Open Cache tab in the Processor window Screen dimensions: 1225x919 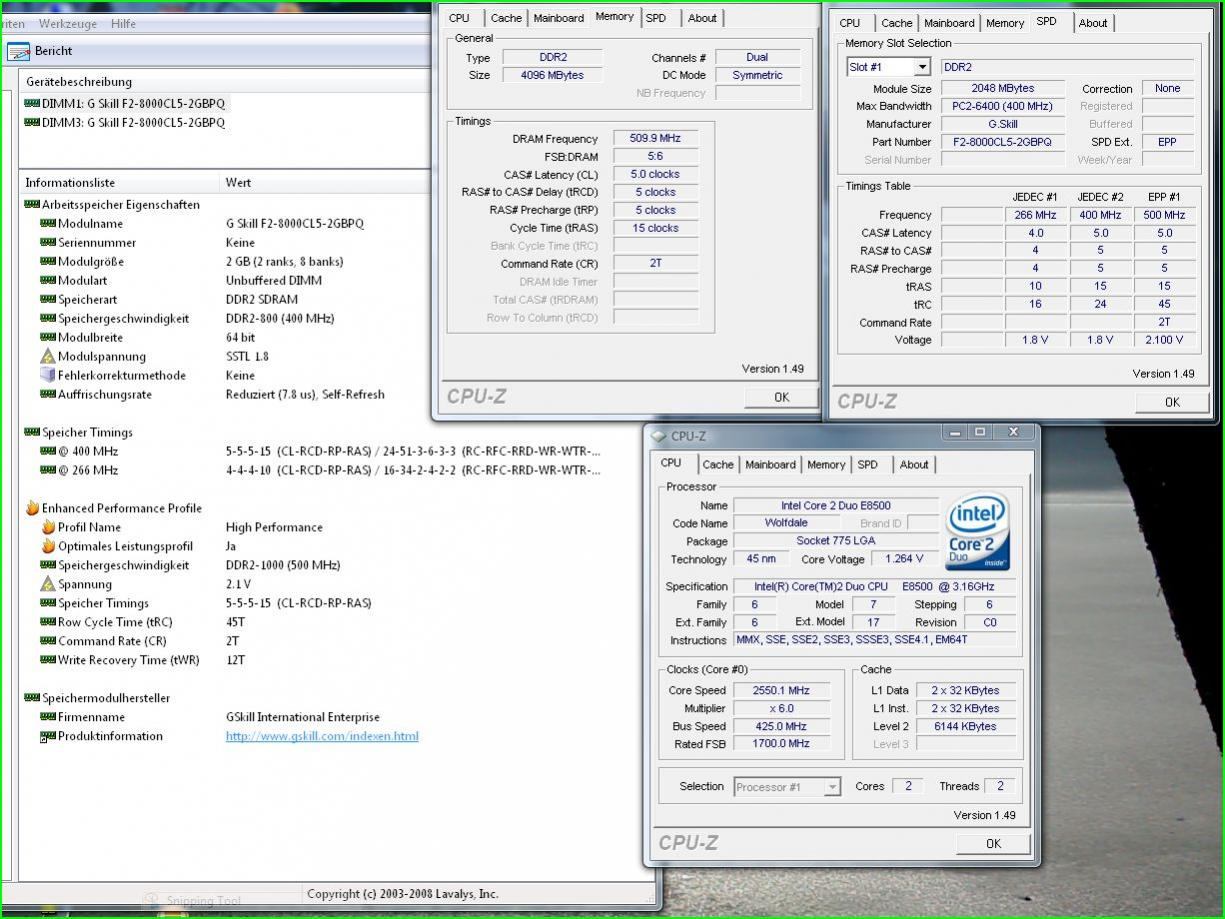coord(718,465)
